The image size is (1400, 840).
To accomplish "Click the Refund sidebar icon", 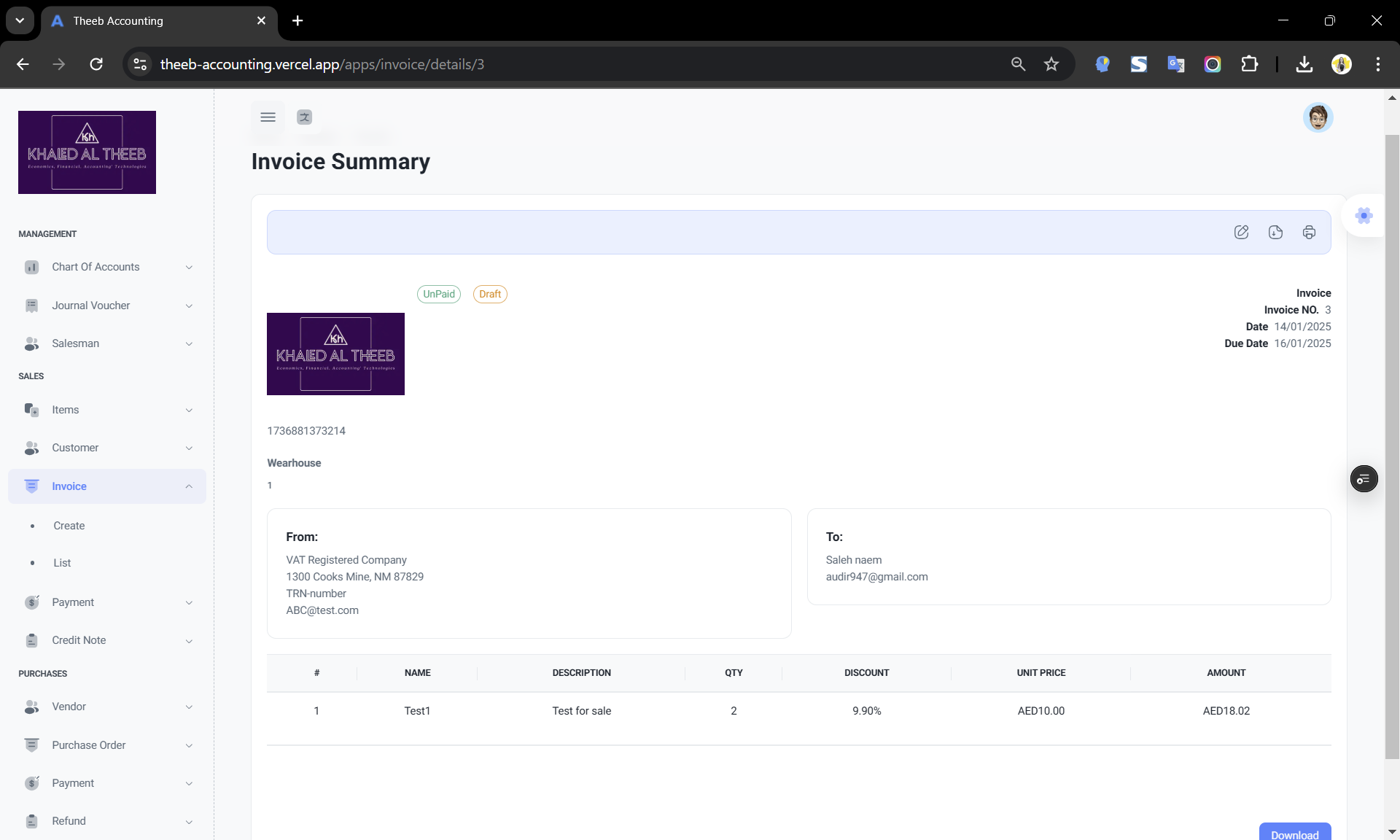I will coord(31,821).
